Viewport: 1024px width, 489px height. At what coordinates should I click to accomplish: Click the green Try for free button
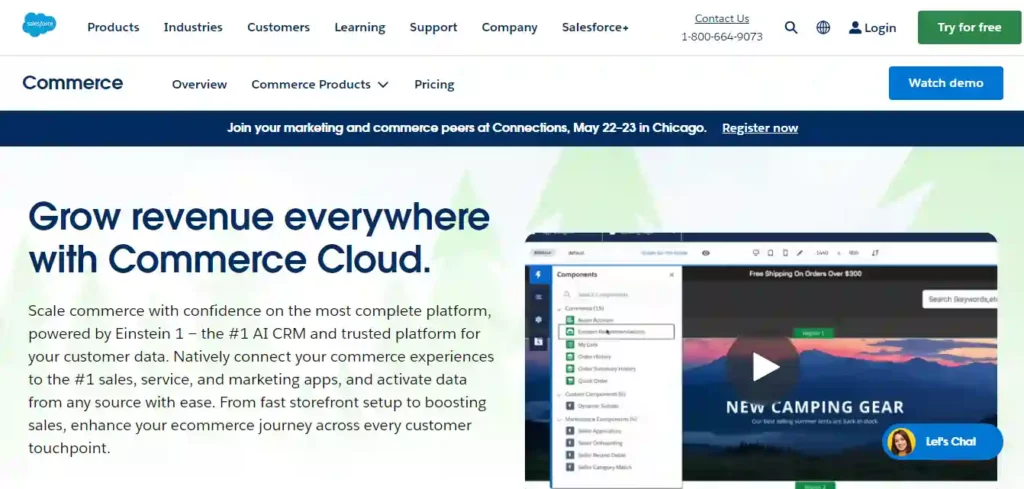tap(969, 27)
